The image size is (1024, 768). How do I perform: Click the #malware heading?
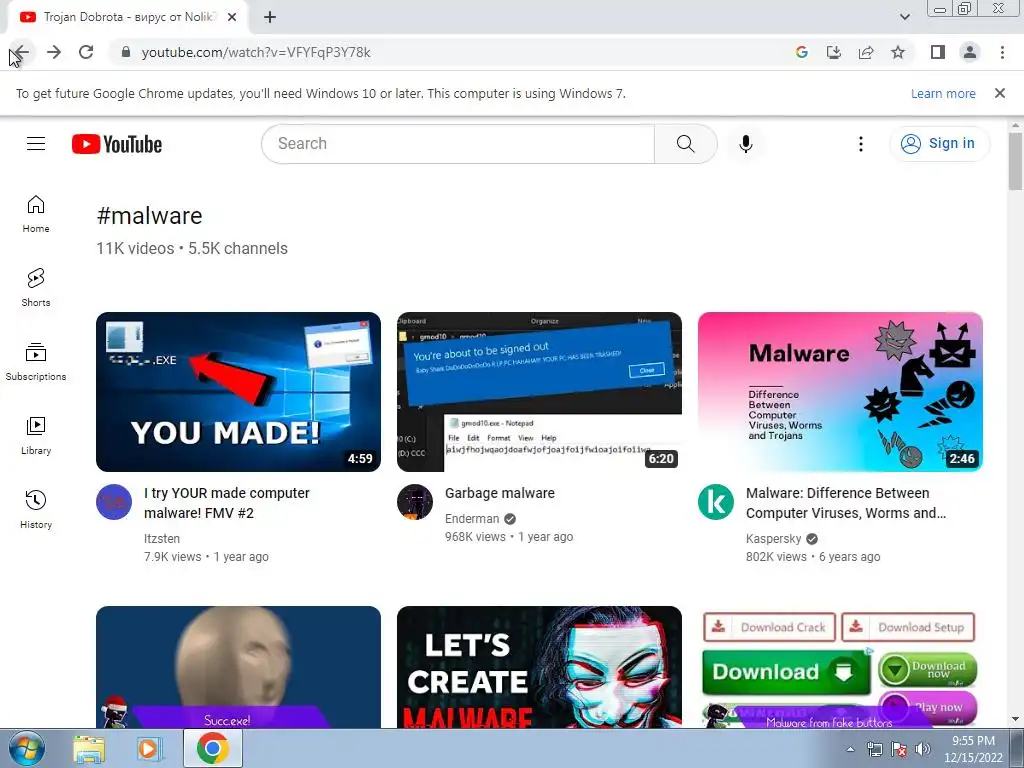pyautogui.click(x=150, y=216)
